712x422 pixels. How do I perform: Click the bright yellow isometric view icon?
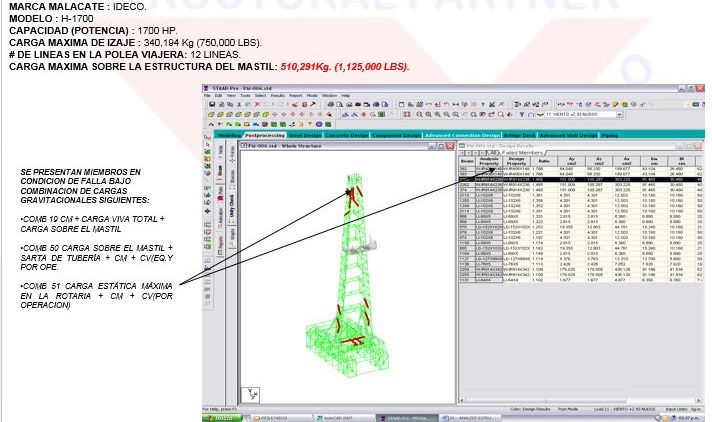(266, 114)
